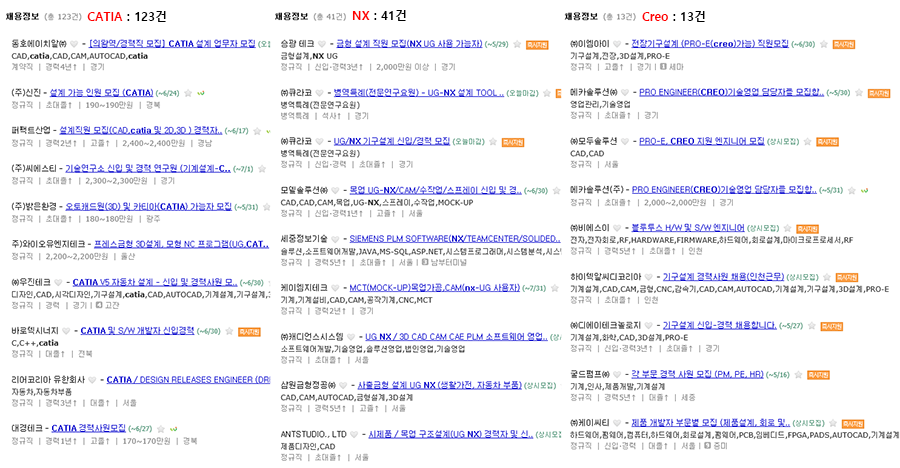Click heart icon next to 바로텍시너지
This screenshot has width=900, height=468.
click(x=66, y=331)
